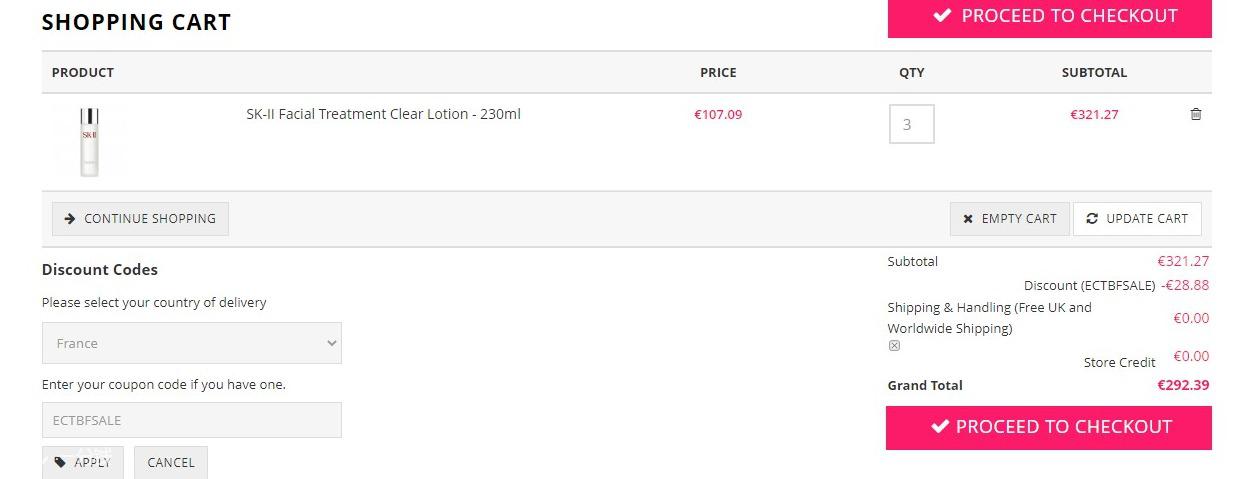This screenshot has width=1243, height=479.
Task: Select the Update Cart button label
Action: coord(1147,219)
